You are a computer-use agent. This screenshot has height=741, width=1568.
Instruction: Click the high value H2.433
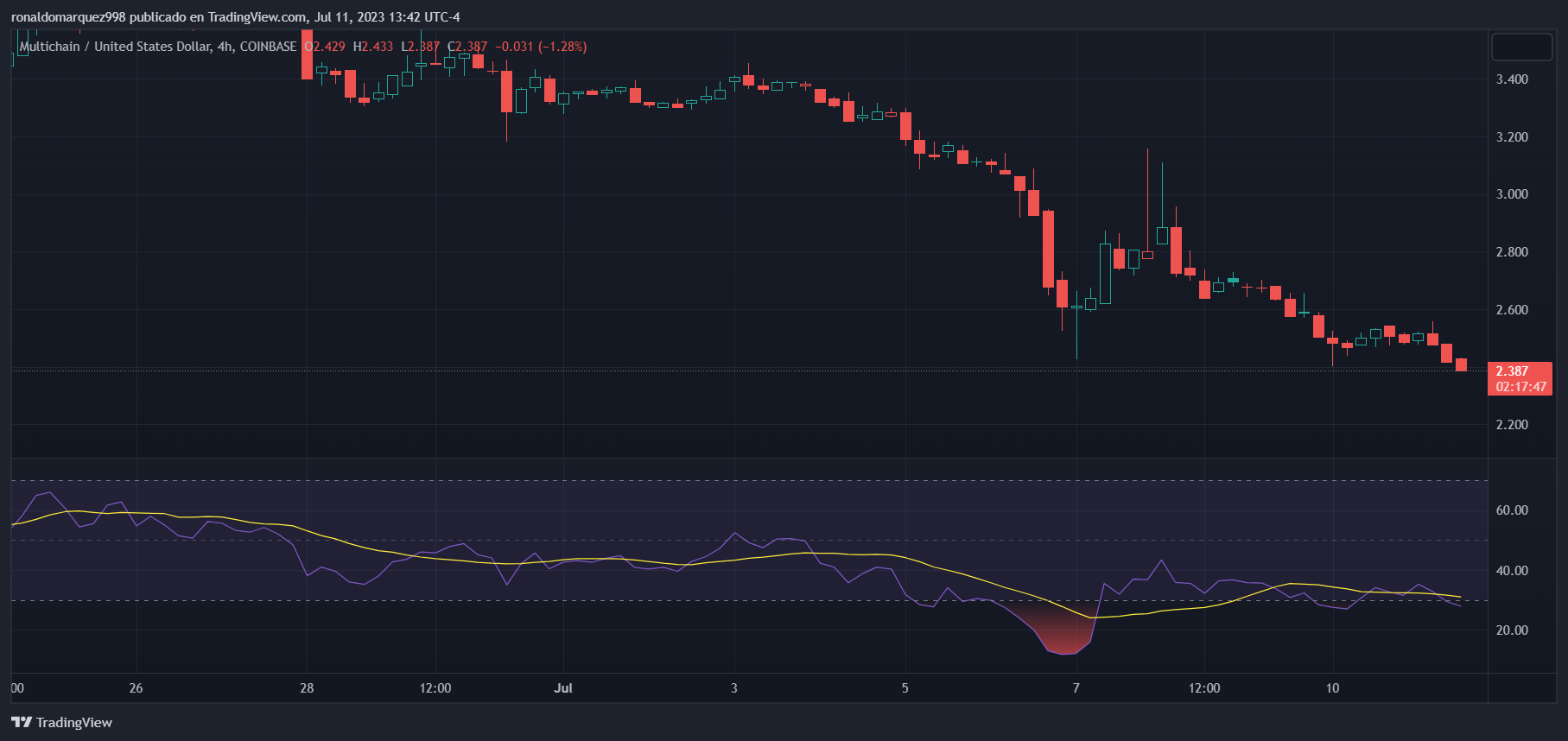[373, 47]
